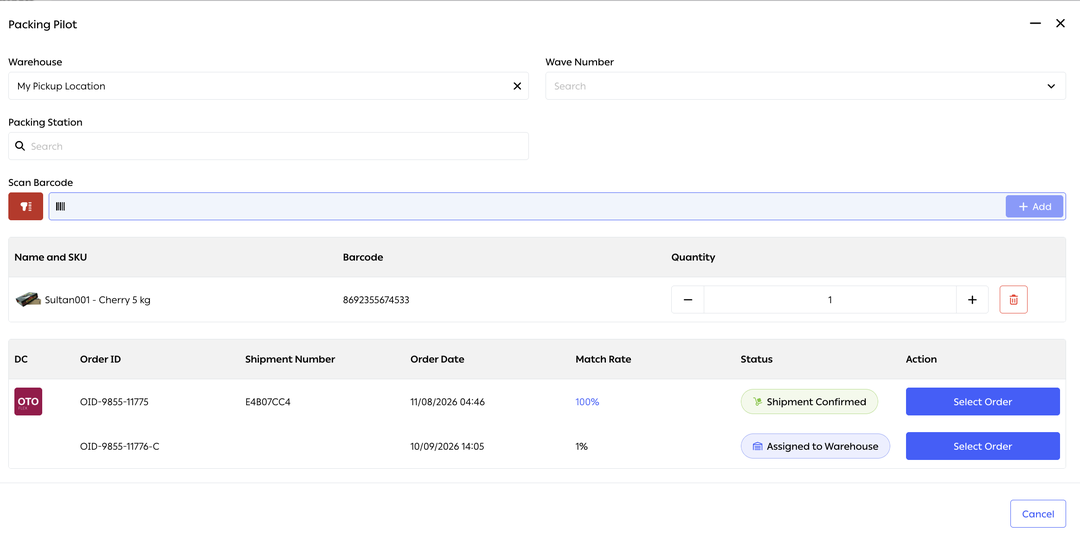Click the Sultan001 - Cherry 5 kg name
The image size is (1080, 542).
click(98, 300)
